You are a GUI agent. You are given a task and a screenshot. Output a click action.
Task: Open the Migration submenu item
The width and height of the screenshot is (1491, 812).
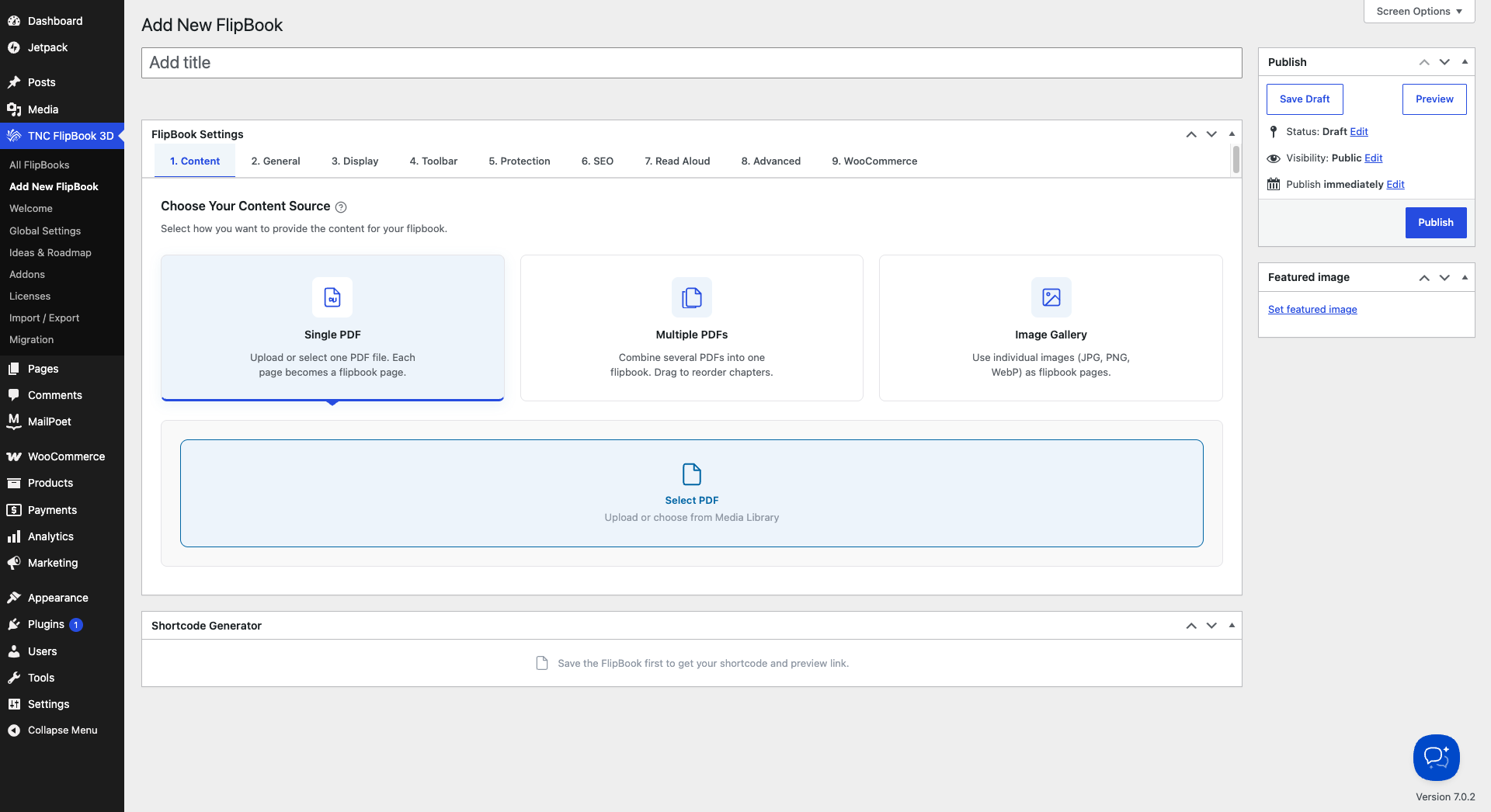point(32,340)
